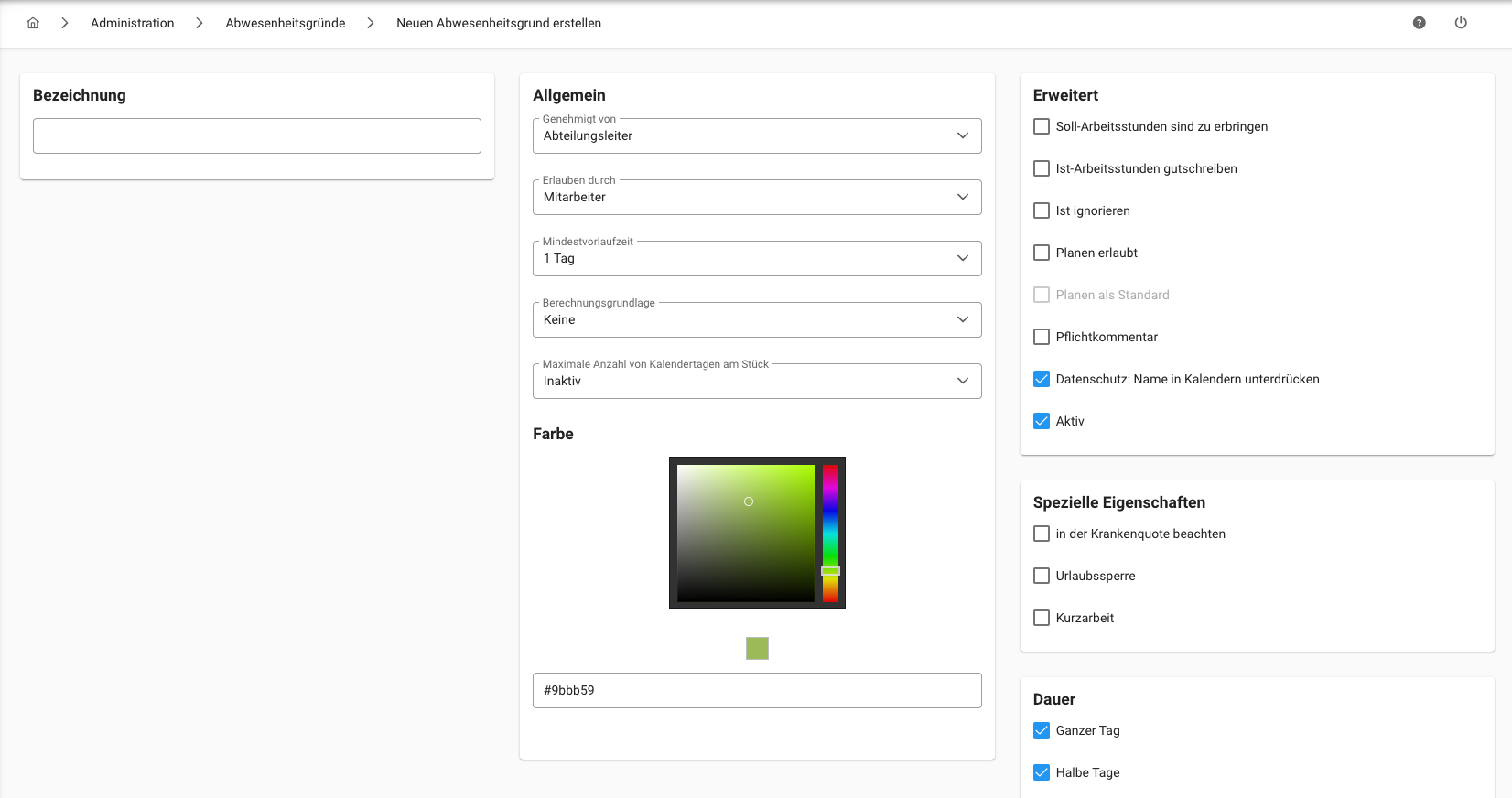The height and width of the screenshot is (798, 1512).
Task: Enable the Urlaubssperre checkbox
Action: (1042, 576)
